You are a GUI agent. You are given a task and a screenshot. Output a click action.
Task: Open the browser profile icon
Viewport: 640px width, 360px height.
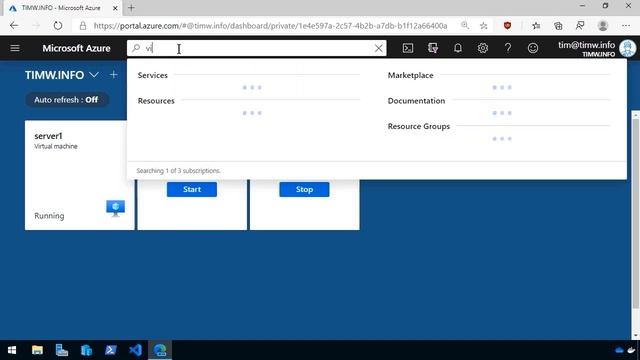[602, 26]
